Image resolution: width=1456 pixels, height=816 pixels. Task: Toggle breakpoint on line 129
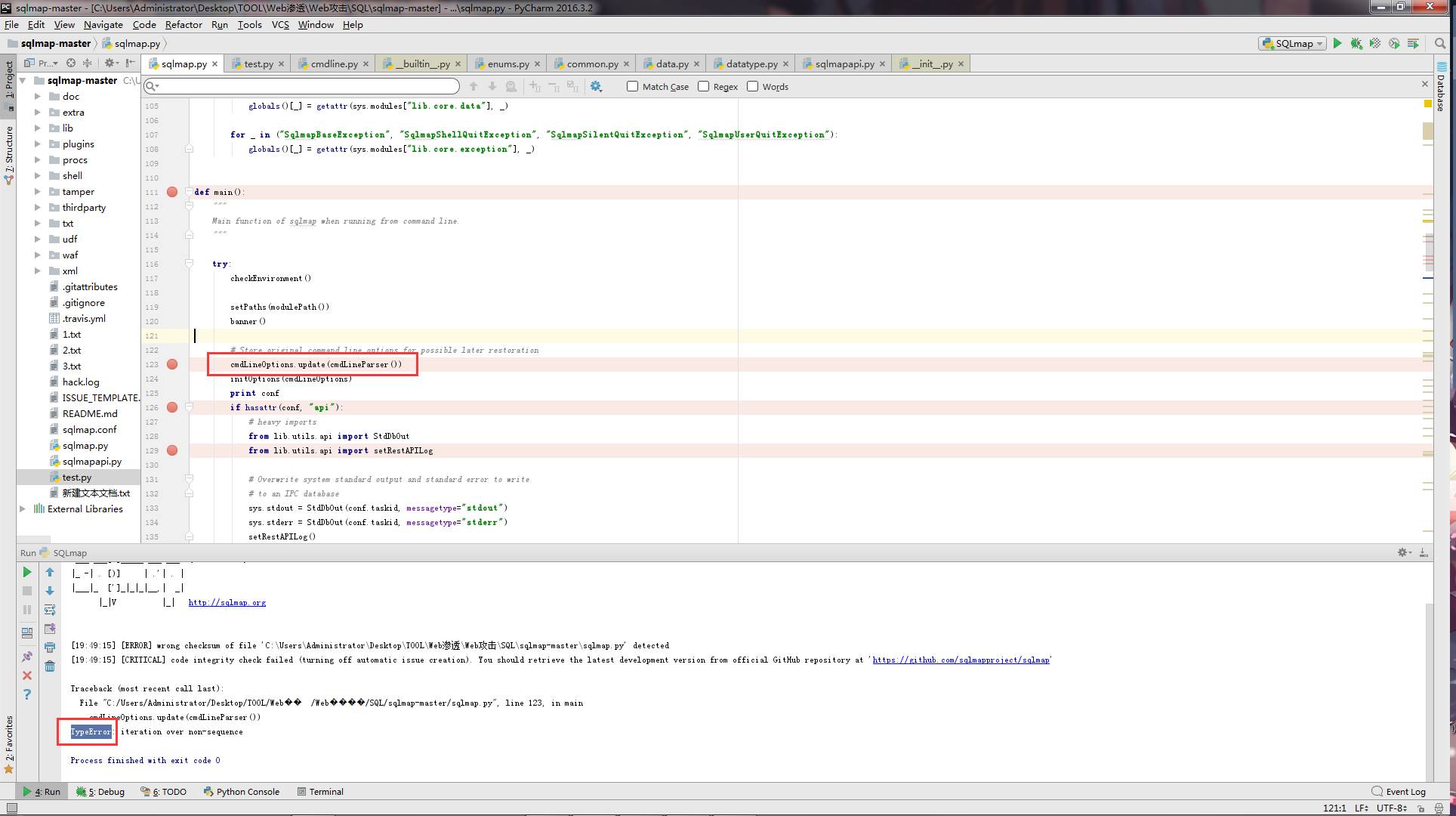172,450
